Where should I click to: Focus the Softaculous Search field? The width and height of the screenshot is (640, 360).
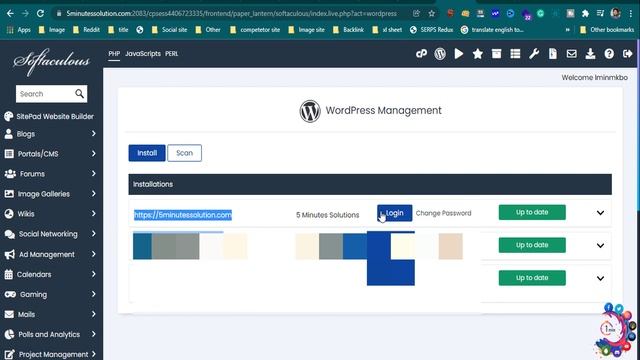click(45, 94)
